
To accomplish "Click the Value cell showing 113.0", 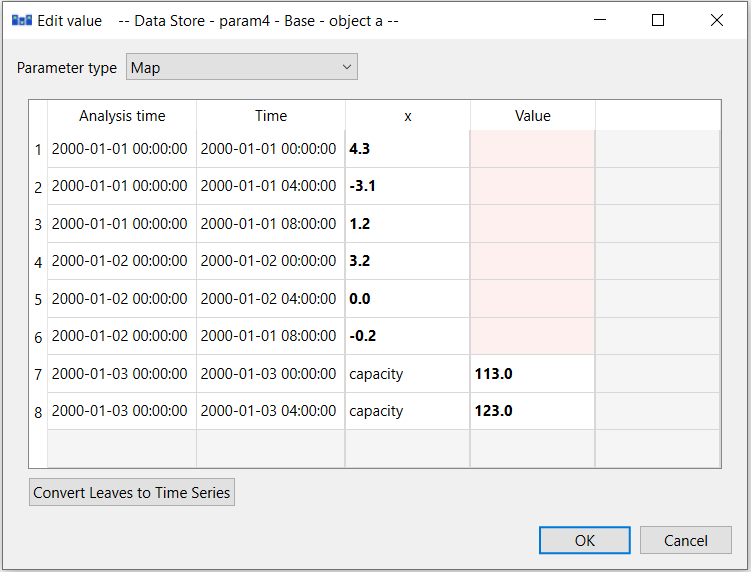I will (x=533, y=374).
